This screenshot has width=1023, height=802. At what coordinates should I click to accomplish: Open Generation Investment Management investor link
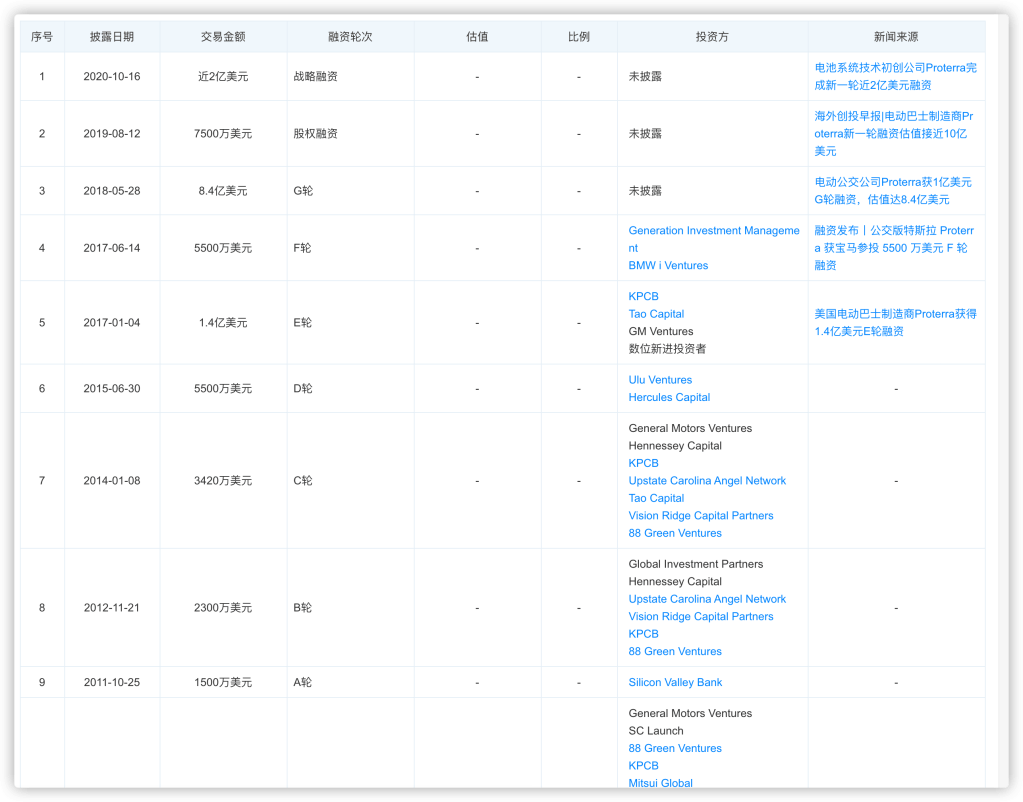click(x=713, y=231)
